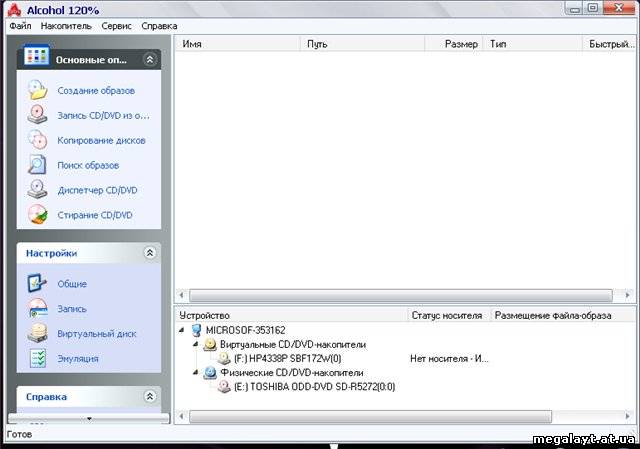
Task: Open the Общие settings link
Action: click(72, 284)
